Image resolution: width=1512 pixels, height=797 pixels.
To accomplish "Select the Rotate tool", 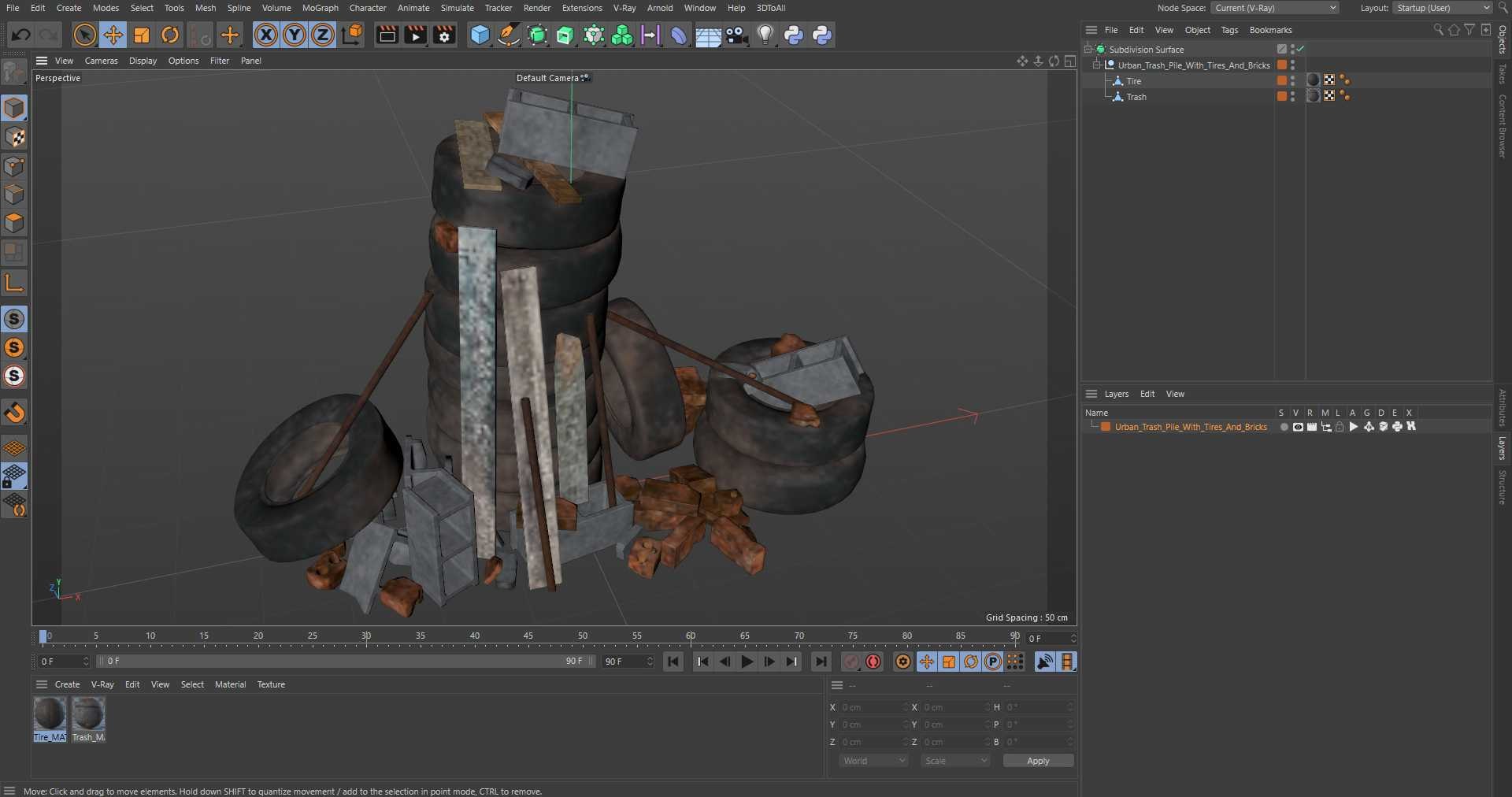I will pyautogui.click(x=170, y=35).
